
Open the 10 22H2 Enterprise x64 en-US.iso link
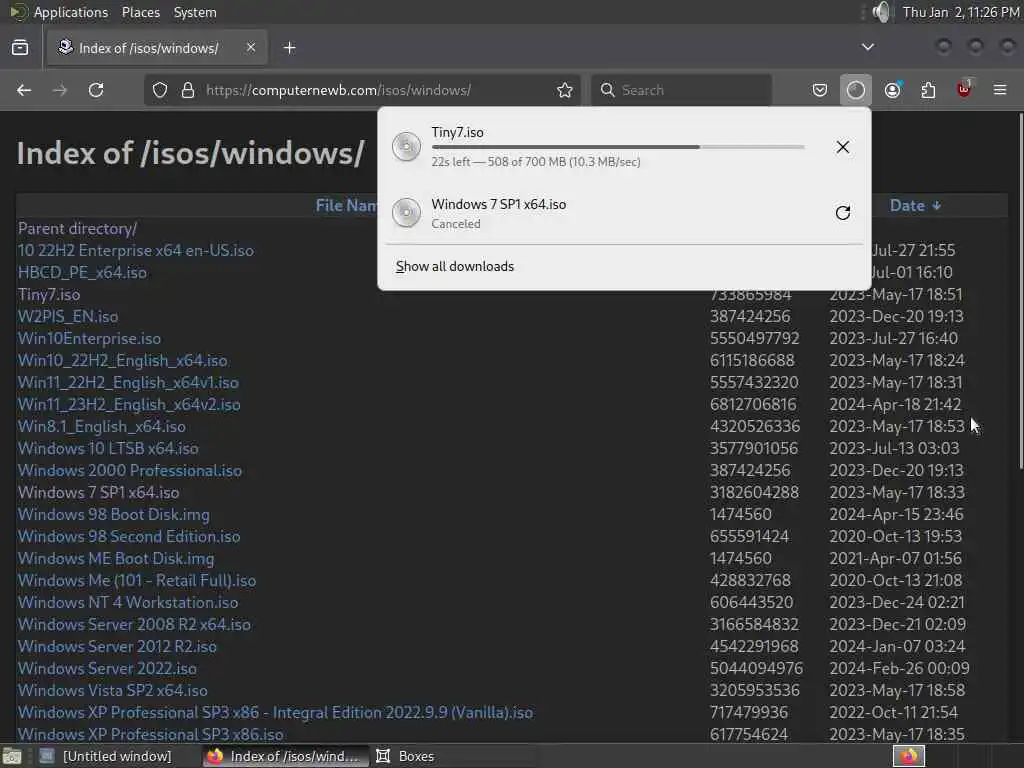click(x=136, y=250)
